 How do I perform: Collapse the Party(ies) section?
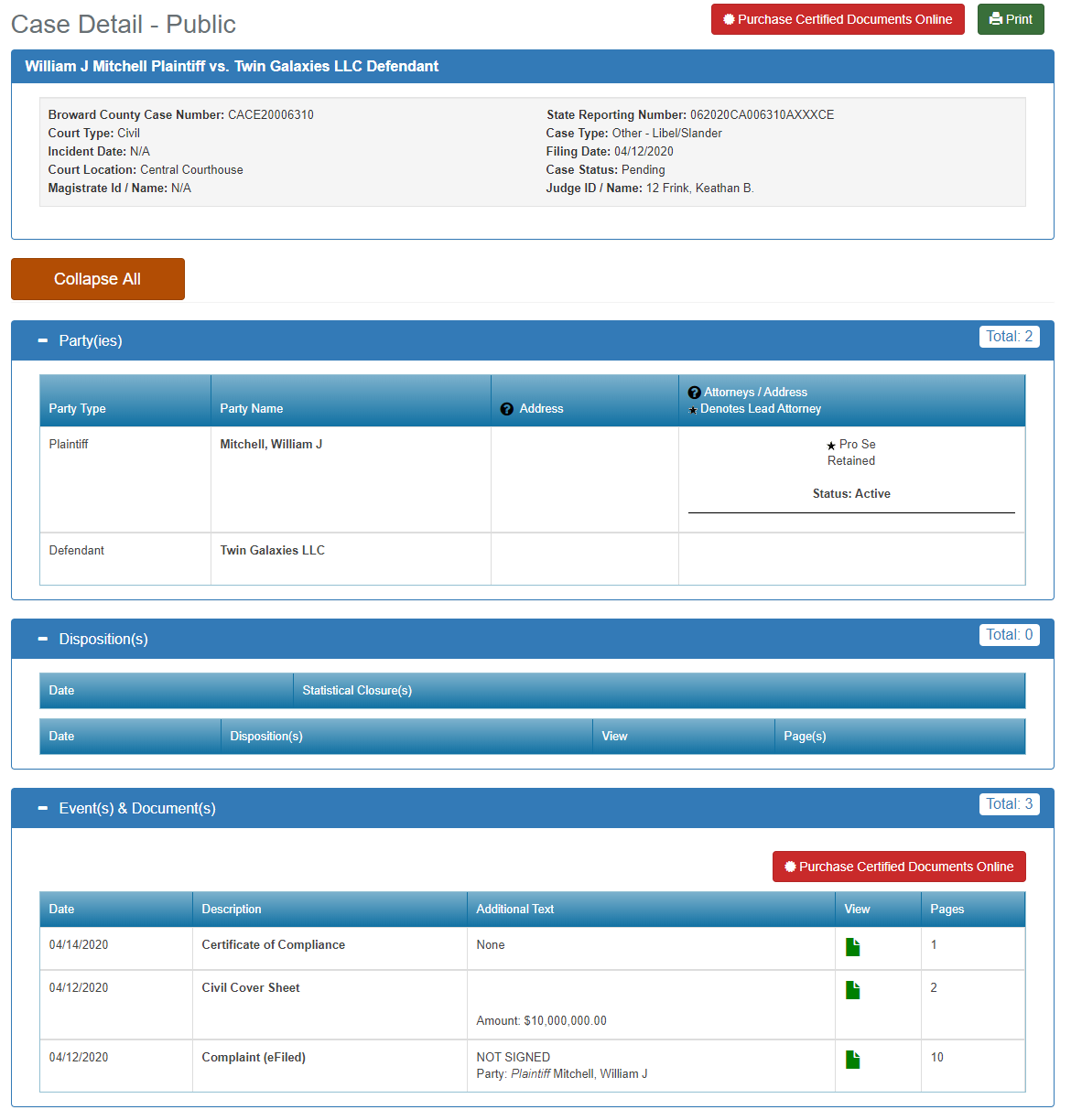(42, 340)
